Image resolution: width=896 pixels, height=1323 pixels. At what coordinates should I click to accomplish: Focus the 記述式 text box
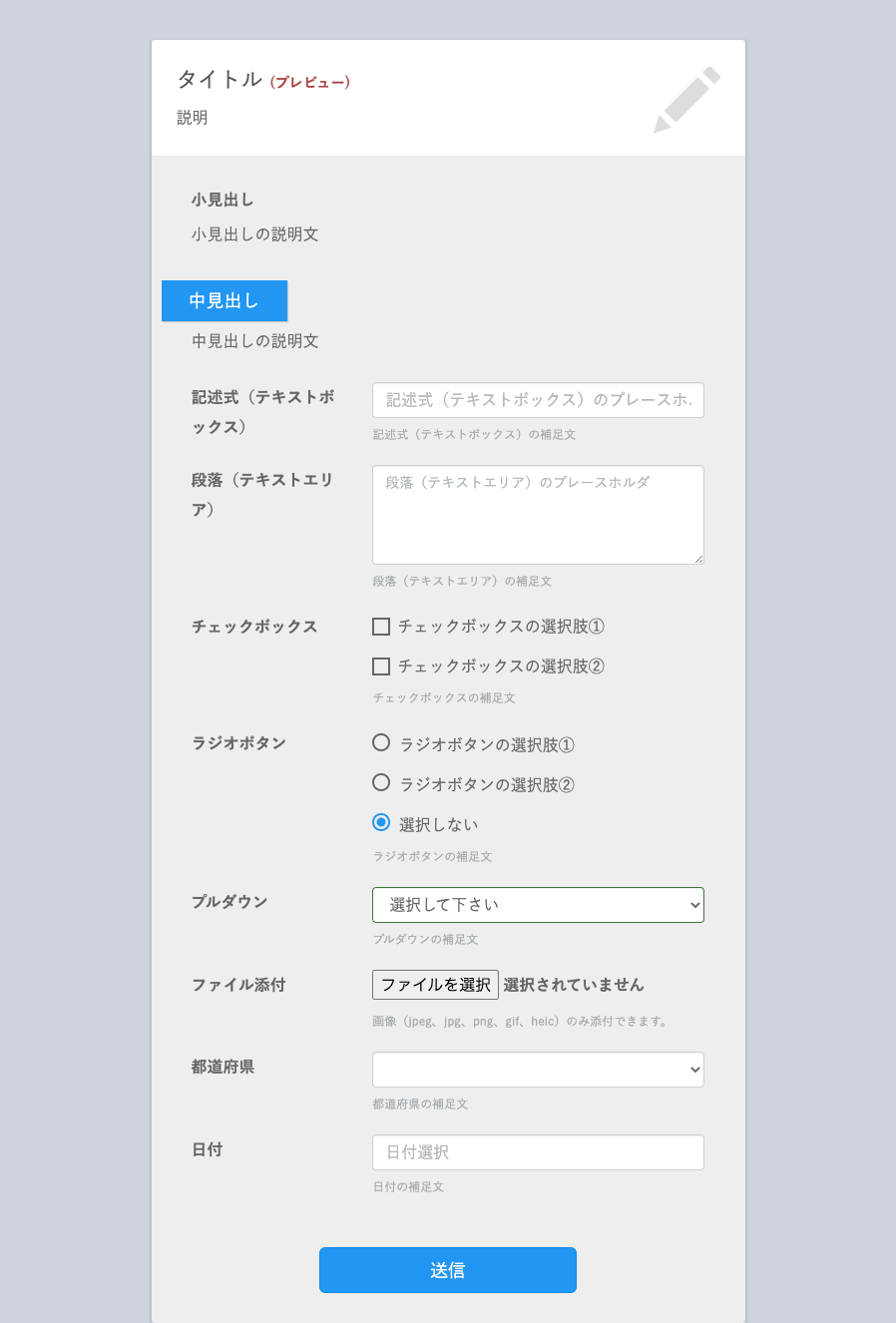pyautogui.click(x=538, y=399)
